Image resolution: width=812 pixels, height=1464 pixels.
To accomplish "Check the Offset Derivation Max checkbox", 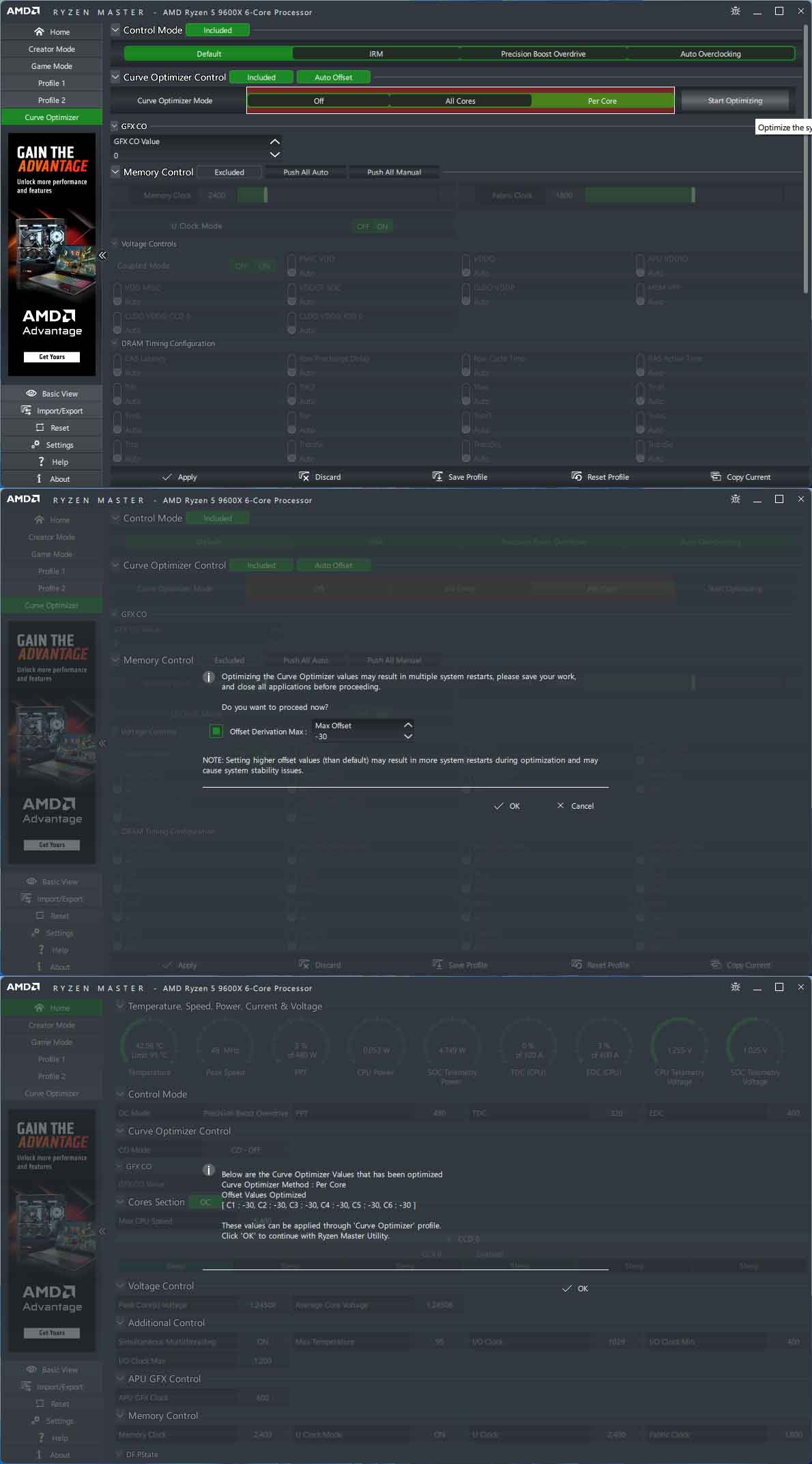I will 216,731.
